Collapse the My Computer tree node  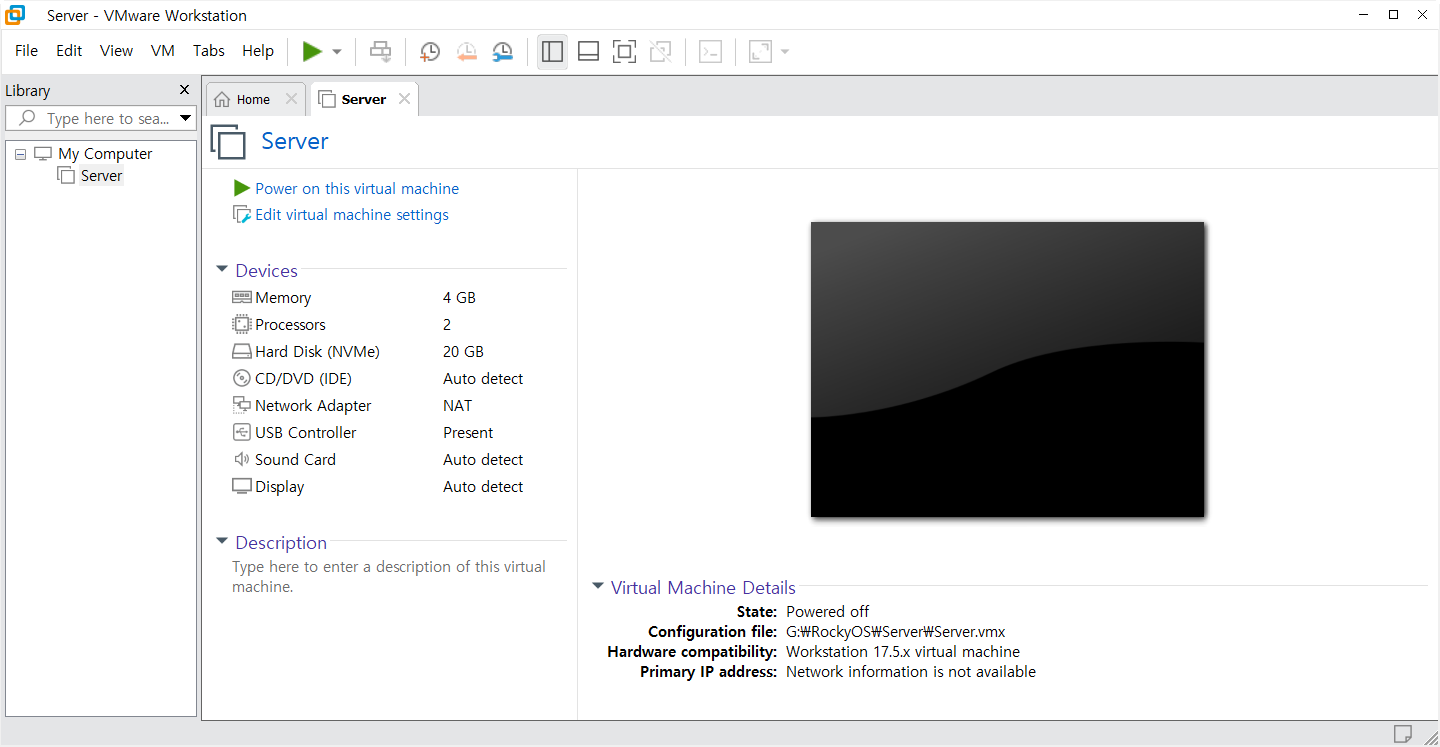[20, 154]
